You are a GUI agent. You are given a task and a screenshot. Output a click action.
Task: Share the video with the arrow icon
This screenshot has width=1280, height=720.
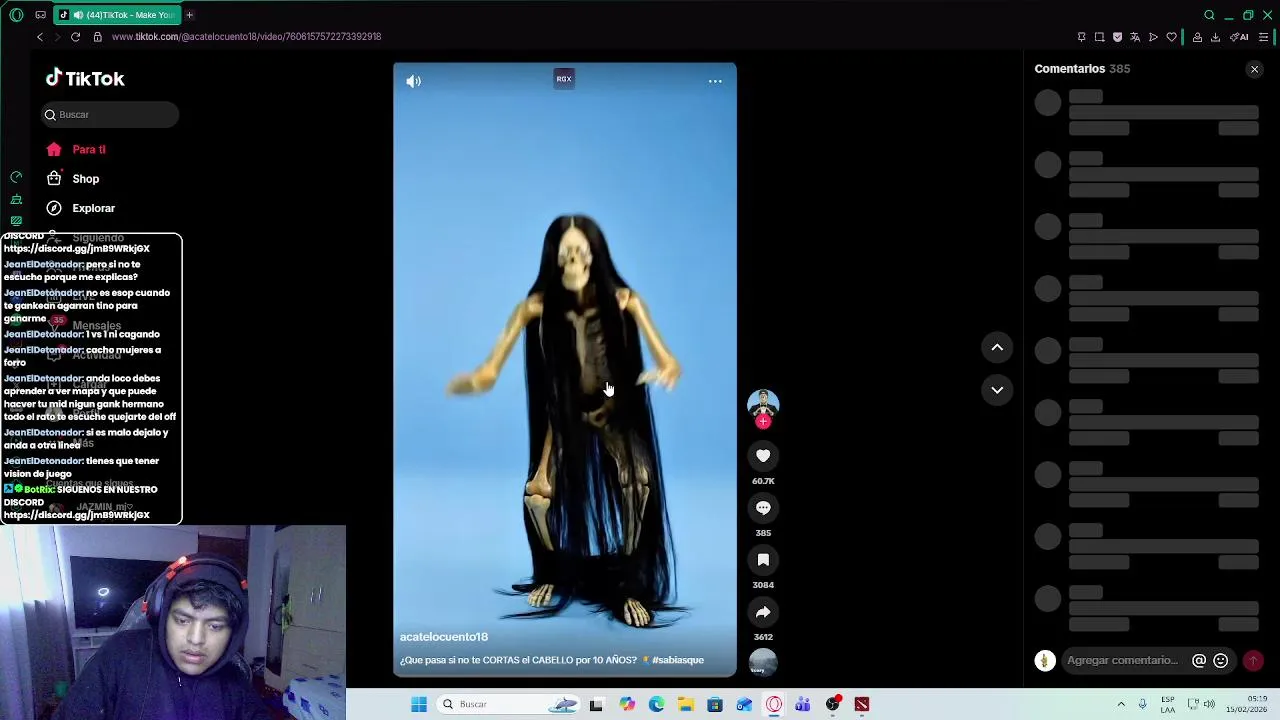(x=763, y=612)
